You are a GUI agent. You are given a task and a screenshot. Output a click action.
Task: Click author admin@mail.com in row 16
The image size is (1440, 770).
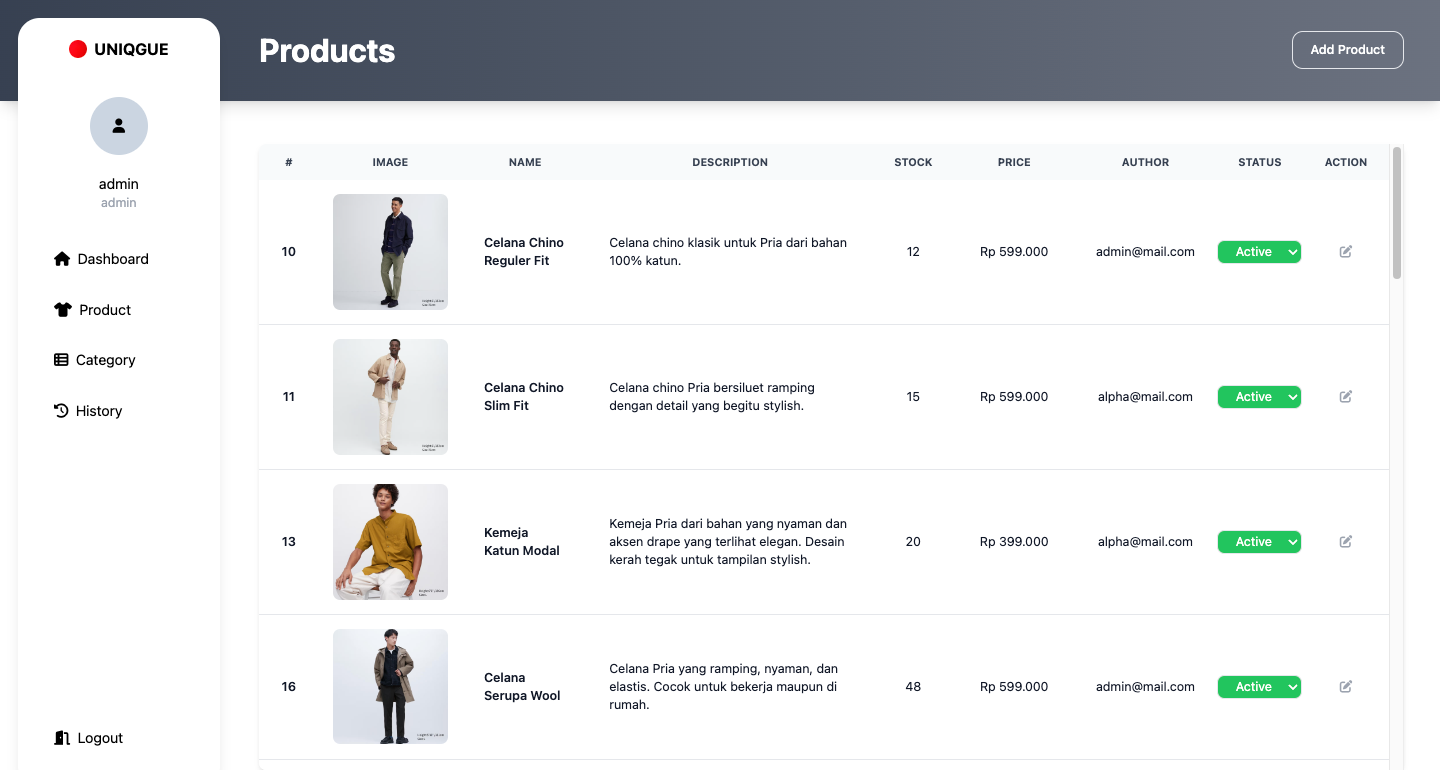[x=1145, y=687]
